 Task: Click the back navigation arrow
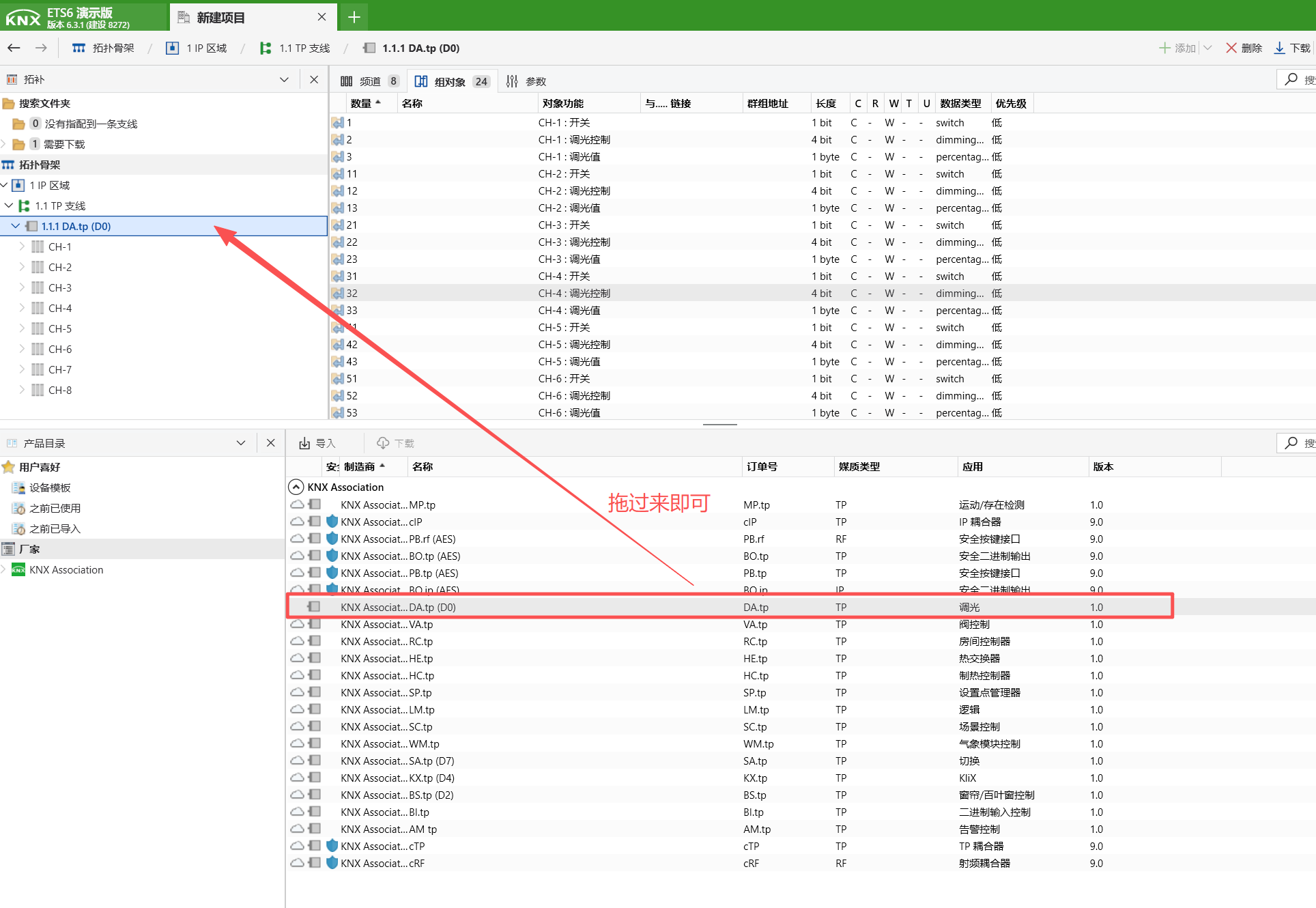[14, 48]
